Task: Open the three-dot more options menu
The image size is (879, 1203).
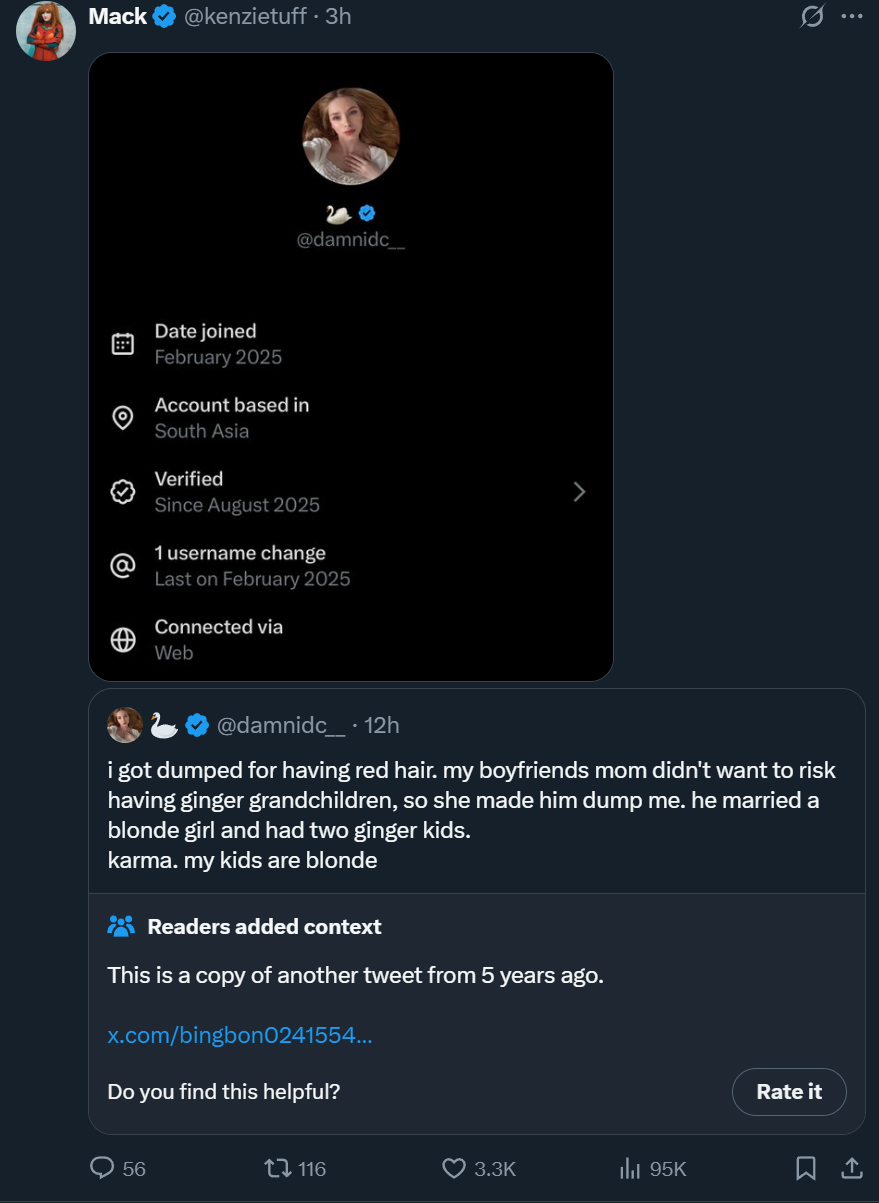Action: (x=851, y=16)
